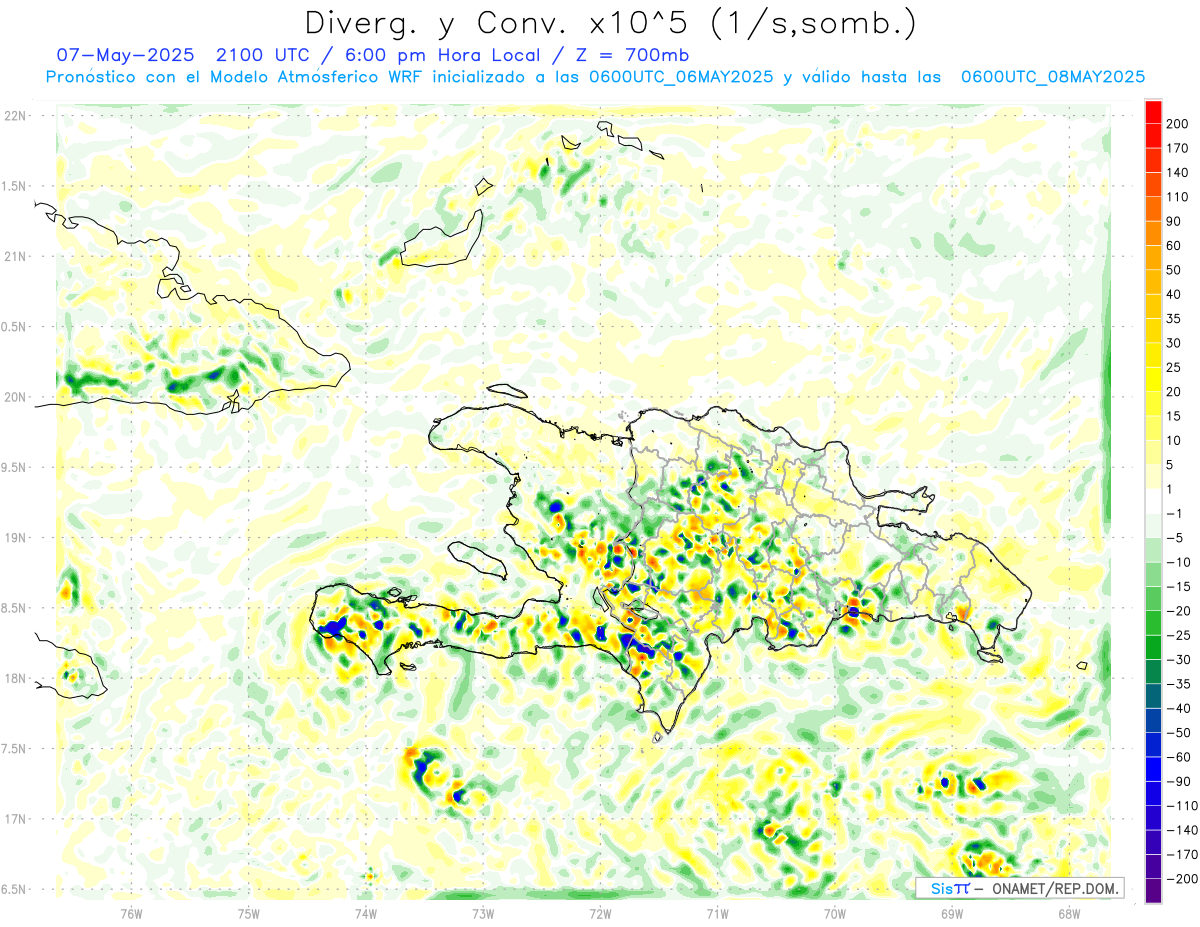Viewport: 1200px width, 927px height.
Task: Click the "72W" longitude label
Action: click(x=600, y=913)
